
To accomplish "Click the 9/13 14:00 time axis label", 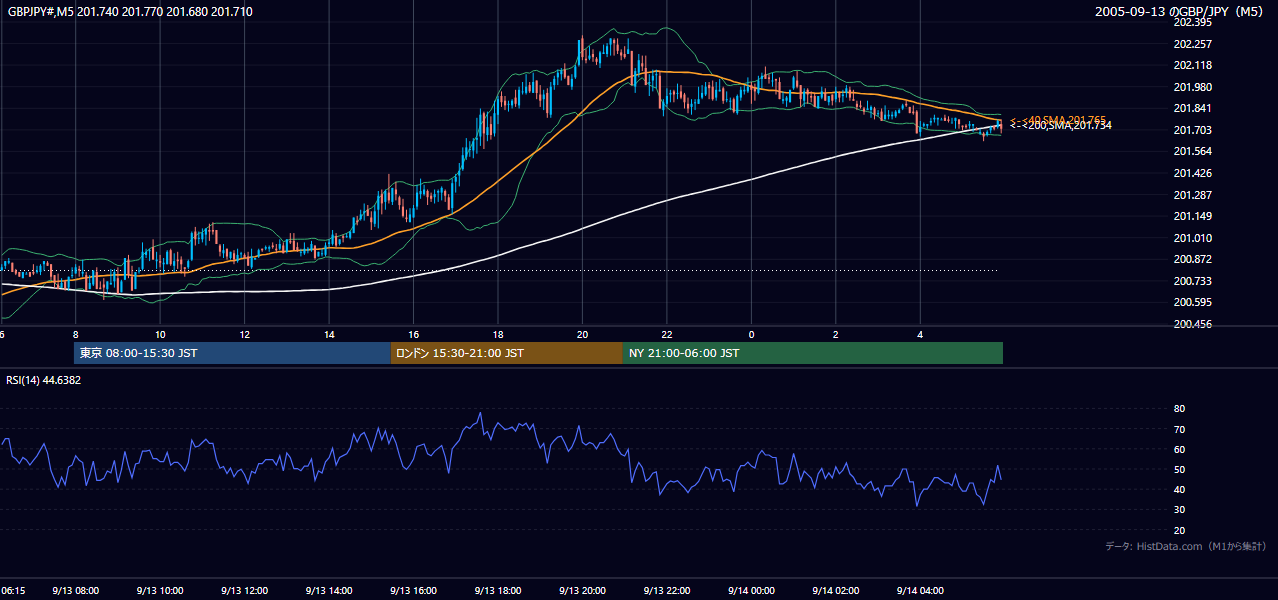I will coord(329,591).
